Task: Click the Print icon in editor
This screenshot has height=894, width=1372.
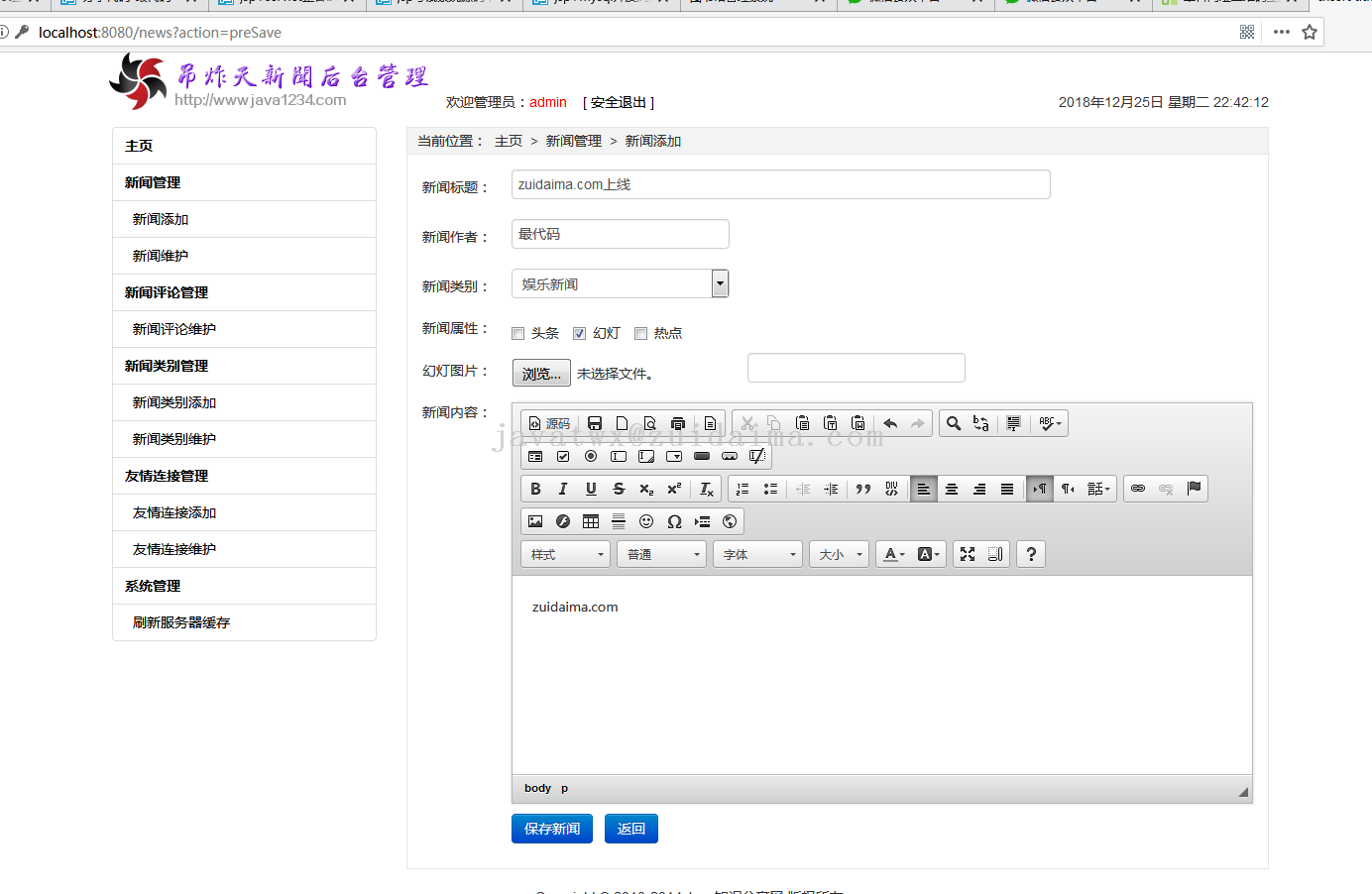Action: pyautogui.click(x=678, y=423)
